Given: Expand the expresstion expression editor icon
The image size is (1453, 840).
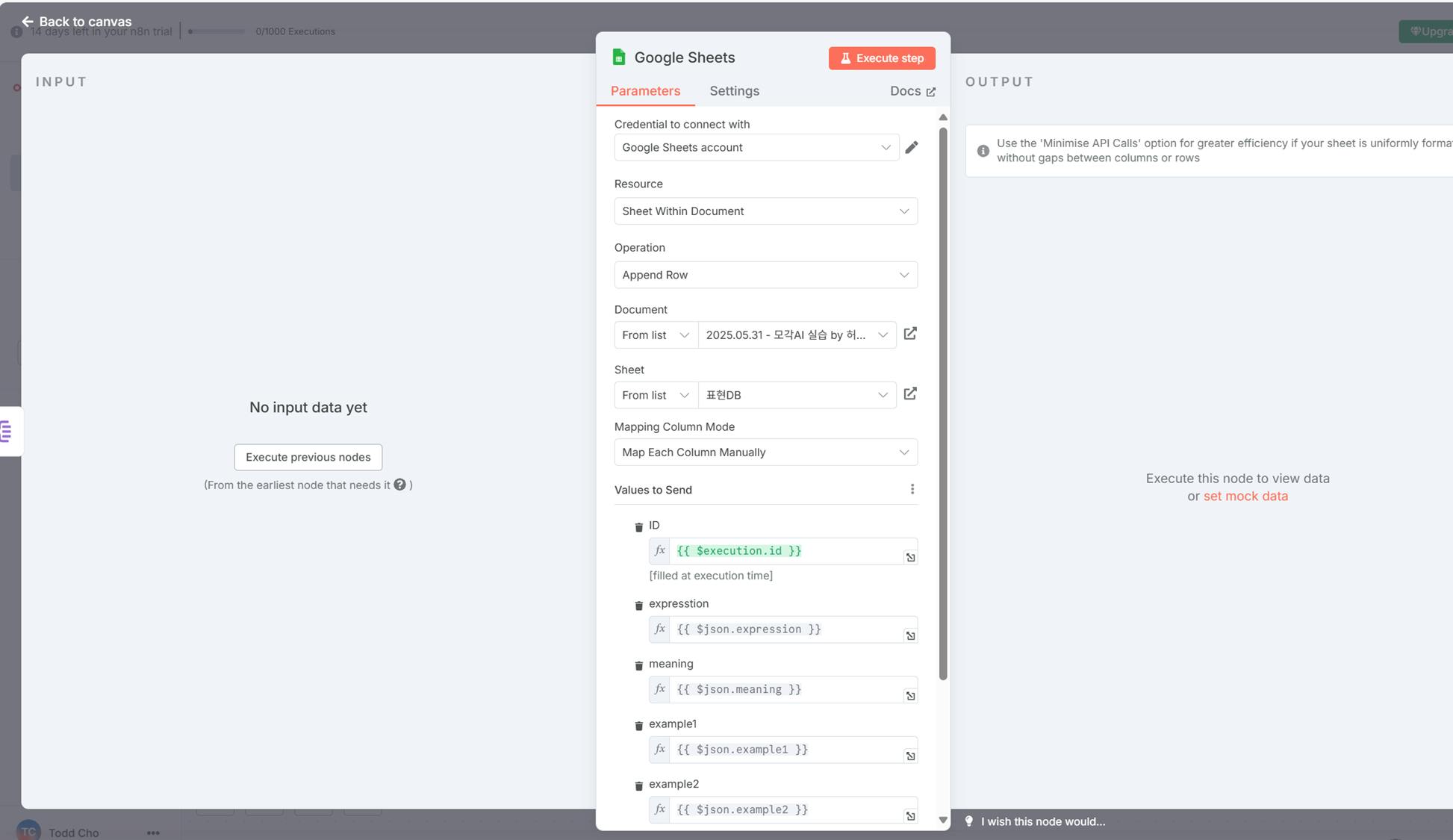Looking at the screenshot, I should coord(910,635).
